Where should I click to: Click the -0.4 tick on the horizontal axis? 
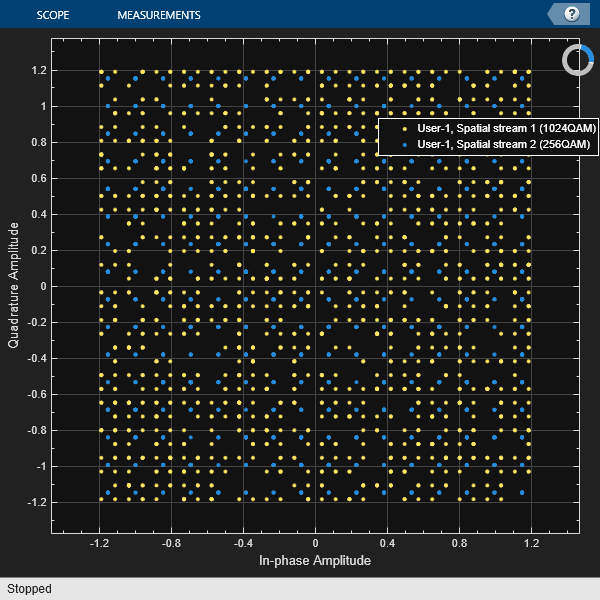point(243,542)
